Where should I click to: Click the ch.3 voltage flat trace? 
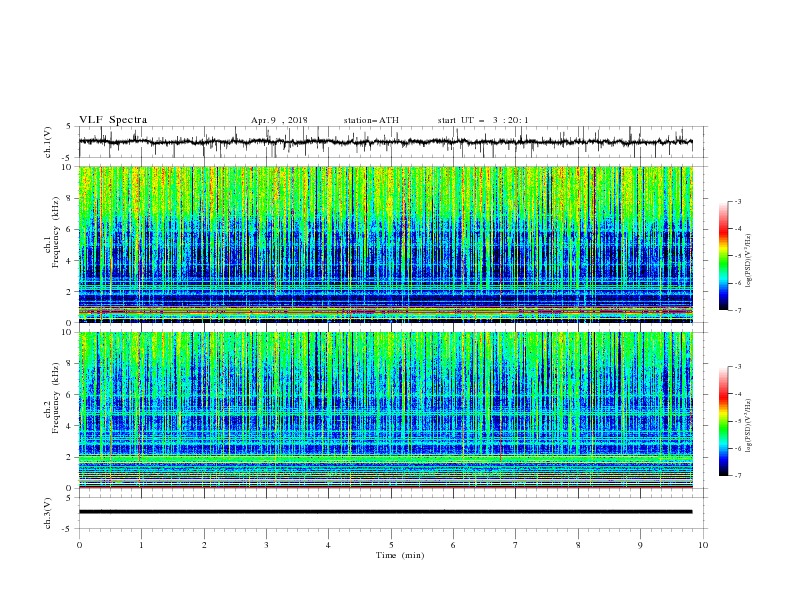[x=385, y=512]
